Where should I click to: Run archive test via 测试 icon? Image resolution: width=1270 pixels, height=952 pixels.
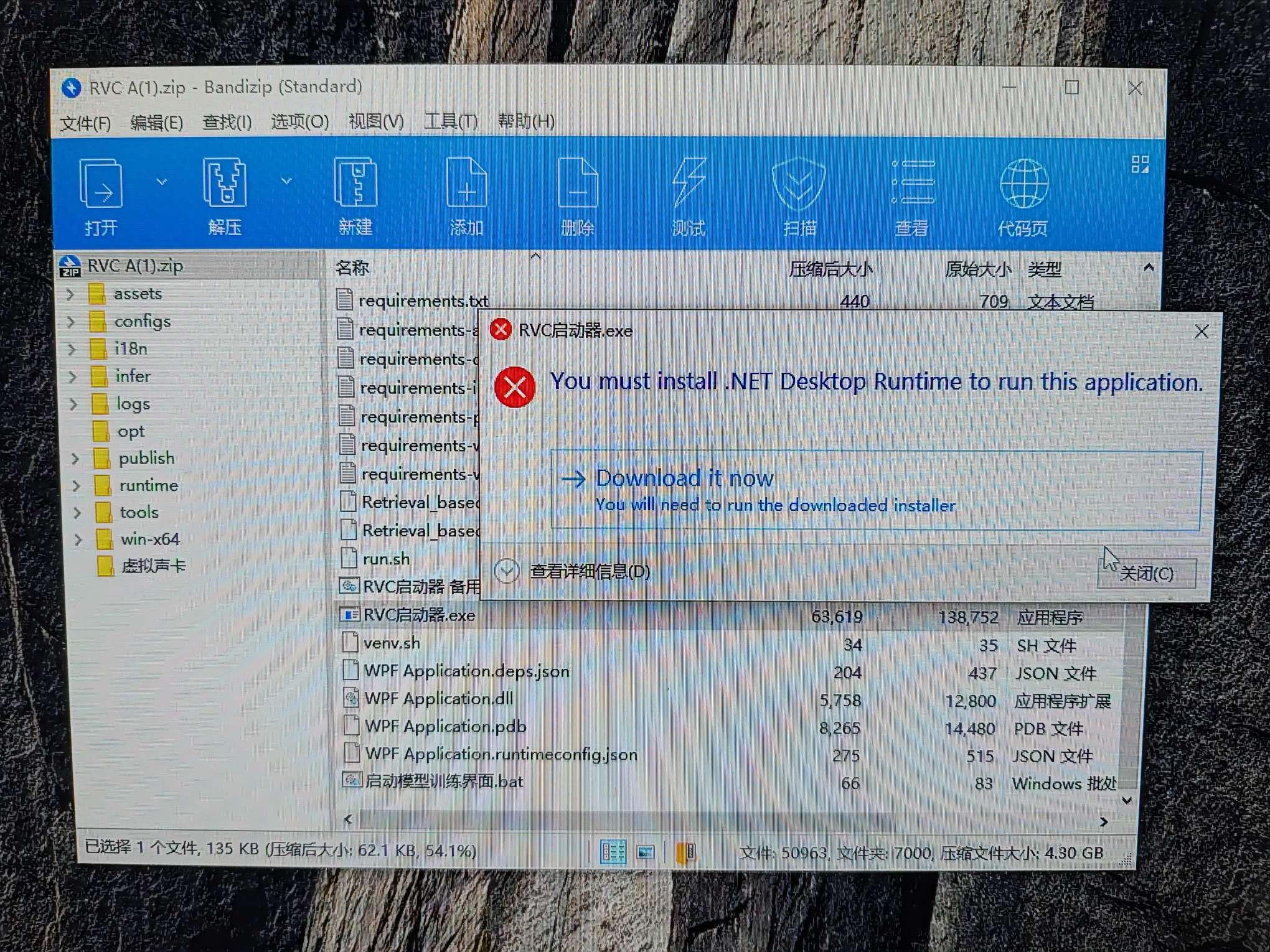[x=687, y=196]
